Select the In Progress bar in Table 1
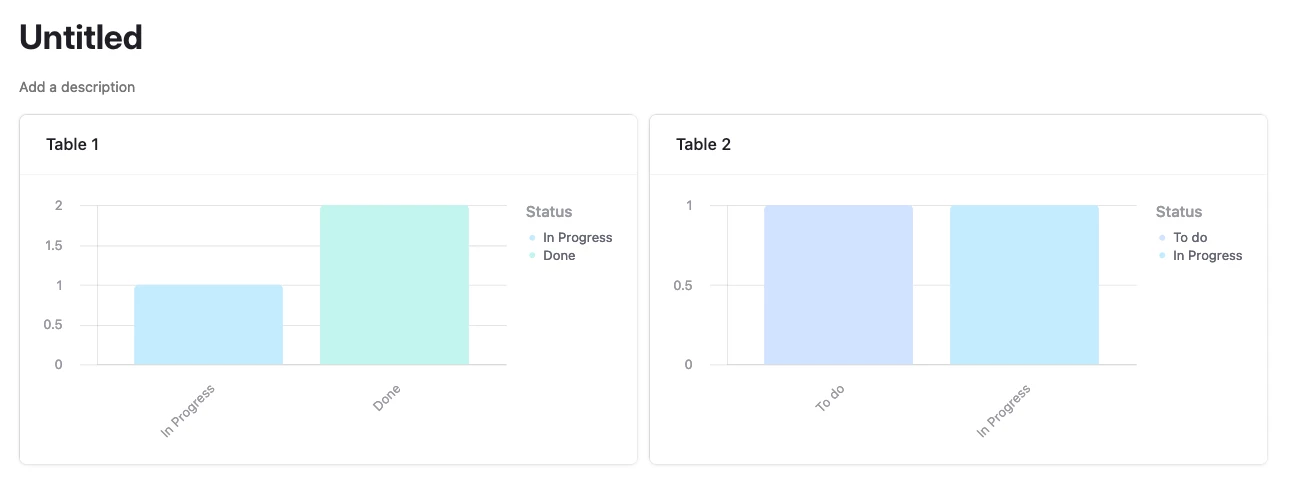The height and width of the screenshot is (491, 1295). click(209, 325)
